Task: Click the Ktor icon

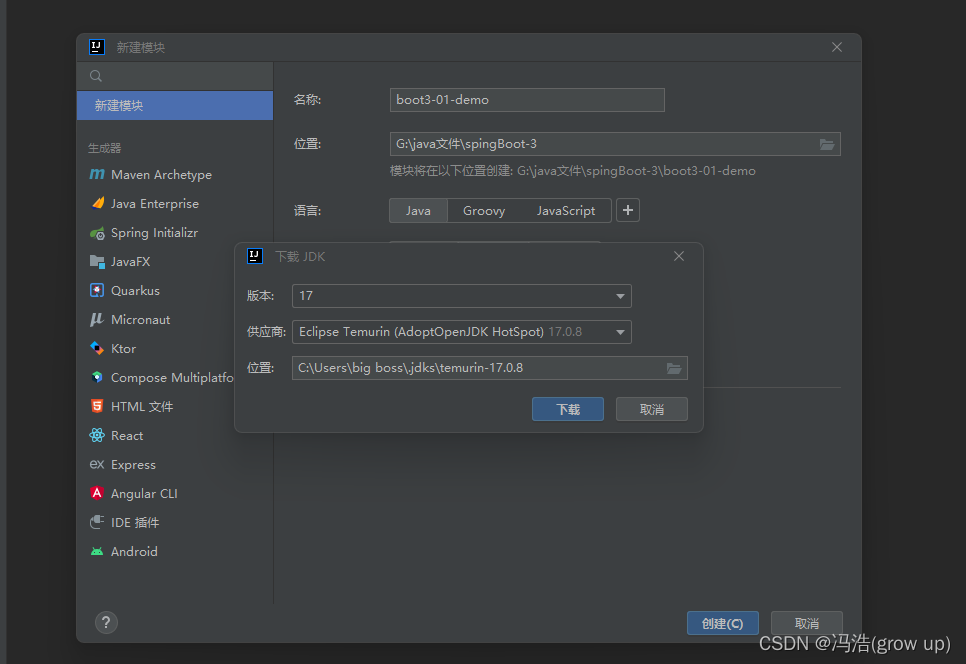Action: click(x=97, y=348)
